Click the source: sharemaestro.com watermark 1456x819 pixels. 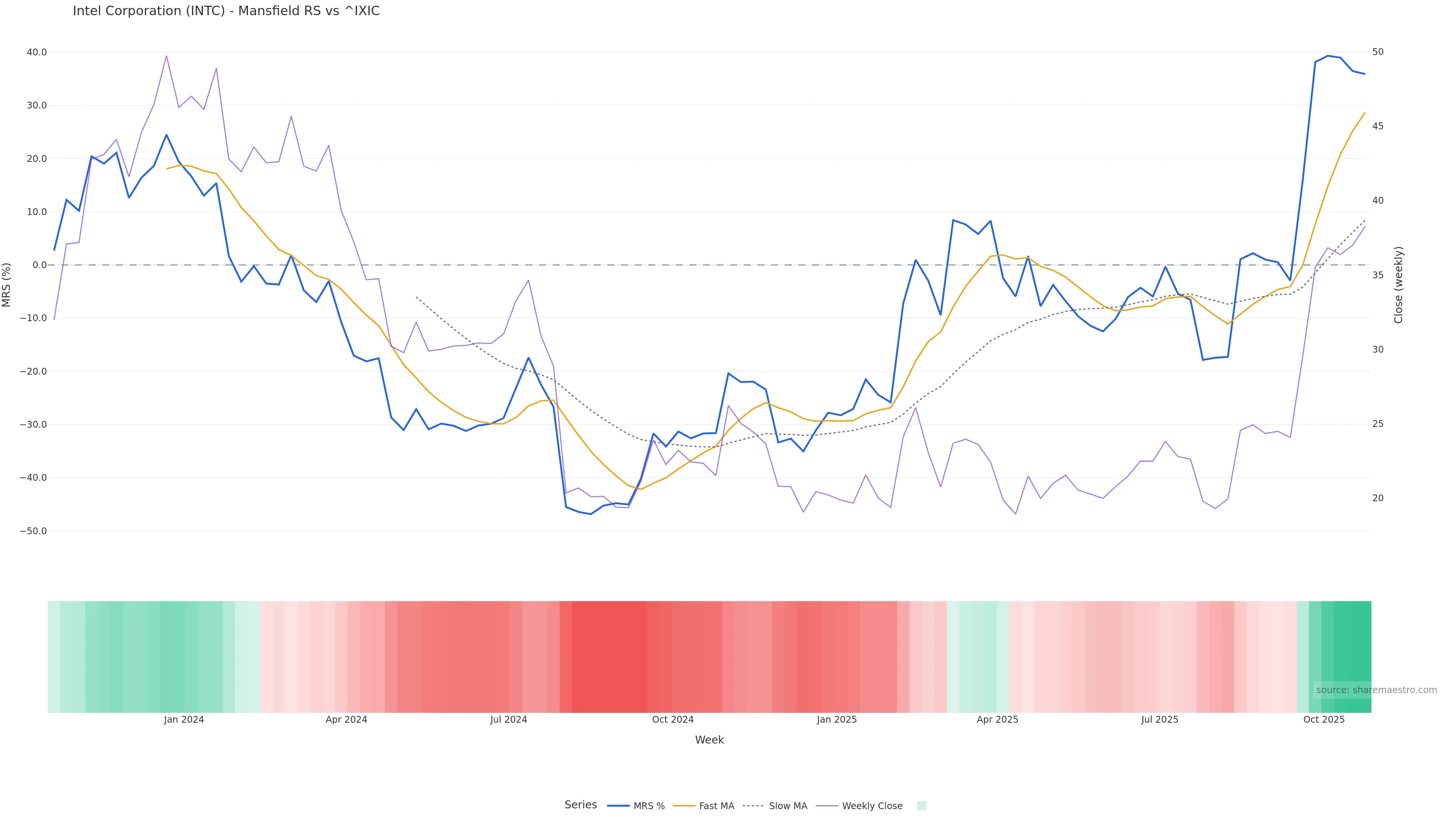point(1376,690)
